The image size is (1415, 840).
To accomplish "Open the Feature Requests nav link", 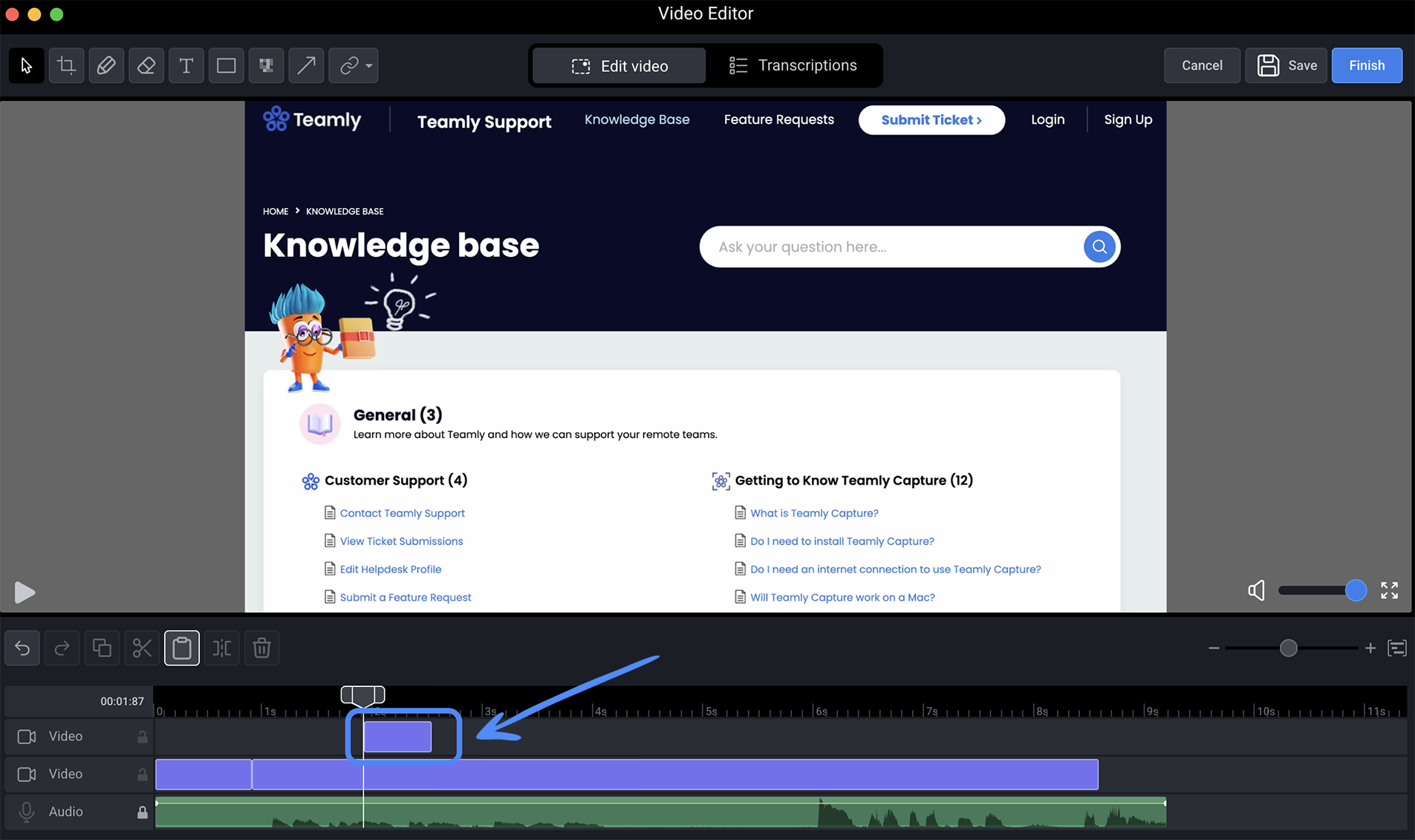I will 778,120.
